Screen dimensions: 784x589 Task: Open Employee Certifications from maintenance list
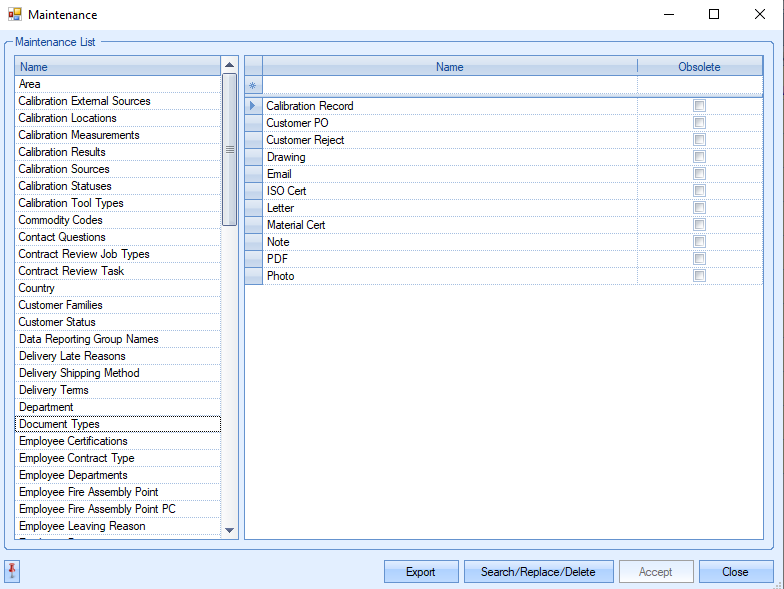pos(73,441)
